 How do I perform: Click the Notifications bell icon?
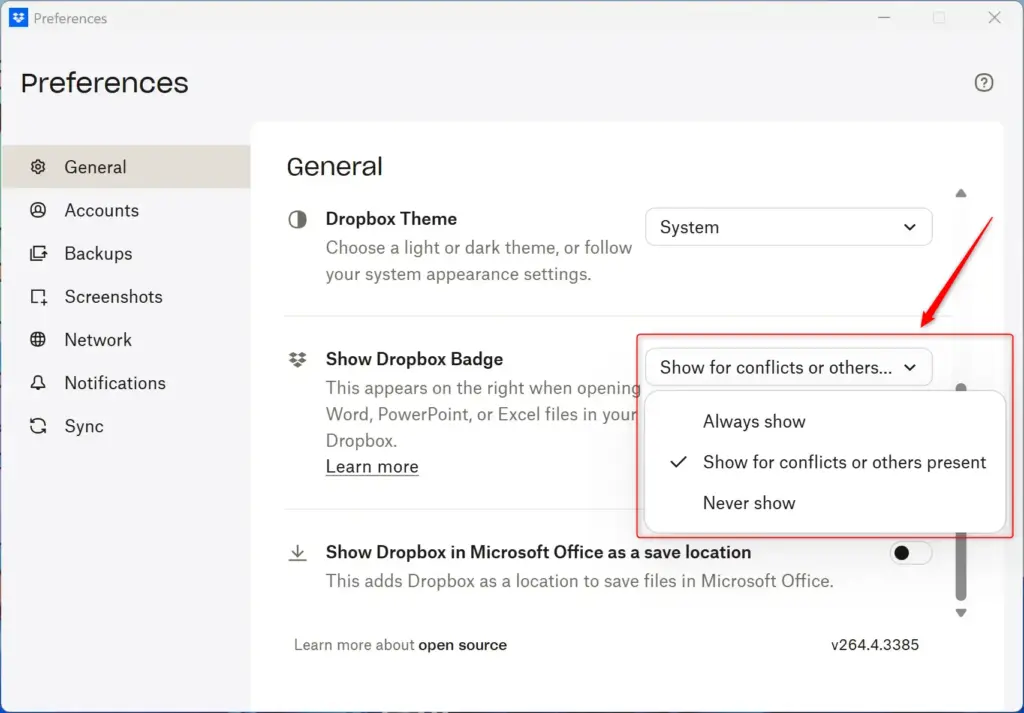[38, 383]
